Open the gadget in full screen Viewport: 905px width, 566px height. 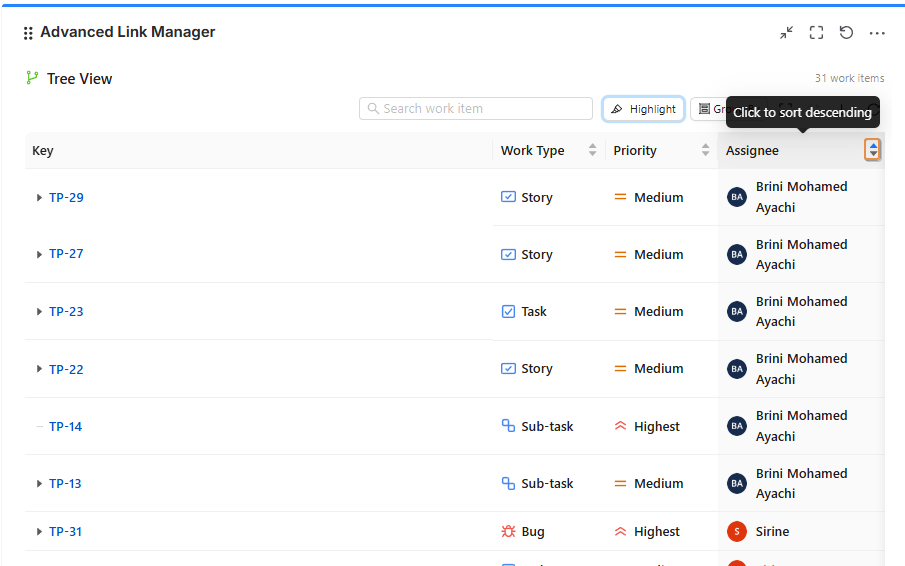[816, 33]
